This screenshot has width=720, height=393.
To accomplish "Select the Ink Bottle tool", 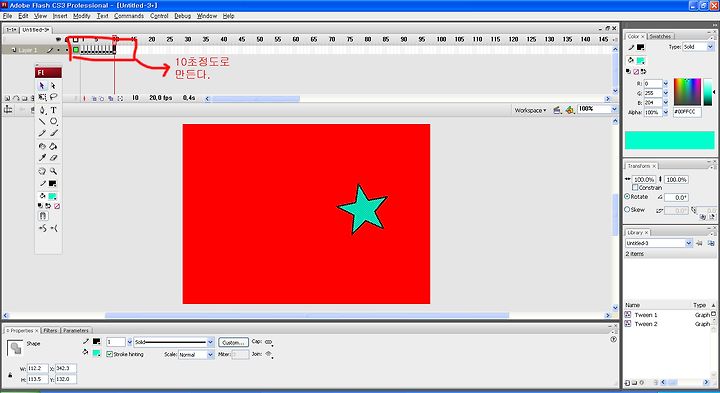I will pyautogui.click(x=42, y=146).
